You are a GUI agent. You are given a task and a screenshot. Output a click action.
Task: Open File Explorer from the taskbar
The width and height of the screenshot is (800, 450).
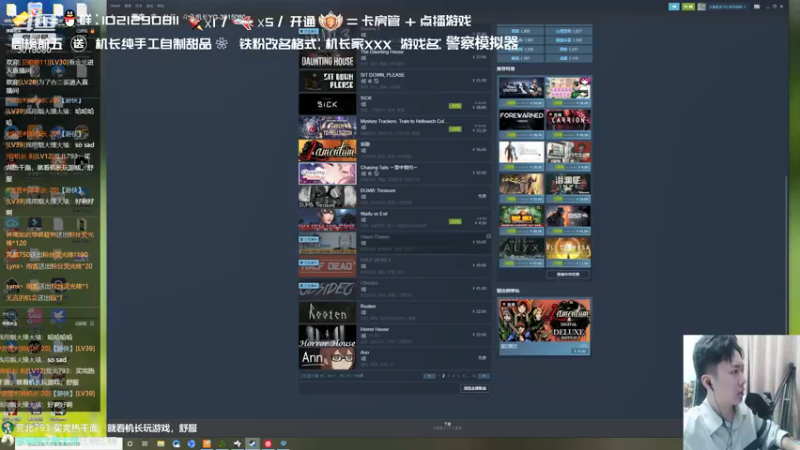[161, 444]
